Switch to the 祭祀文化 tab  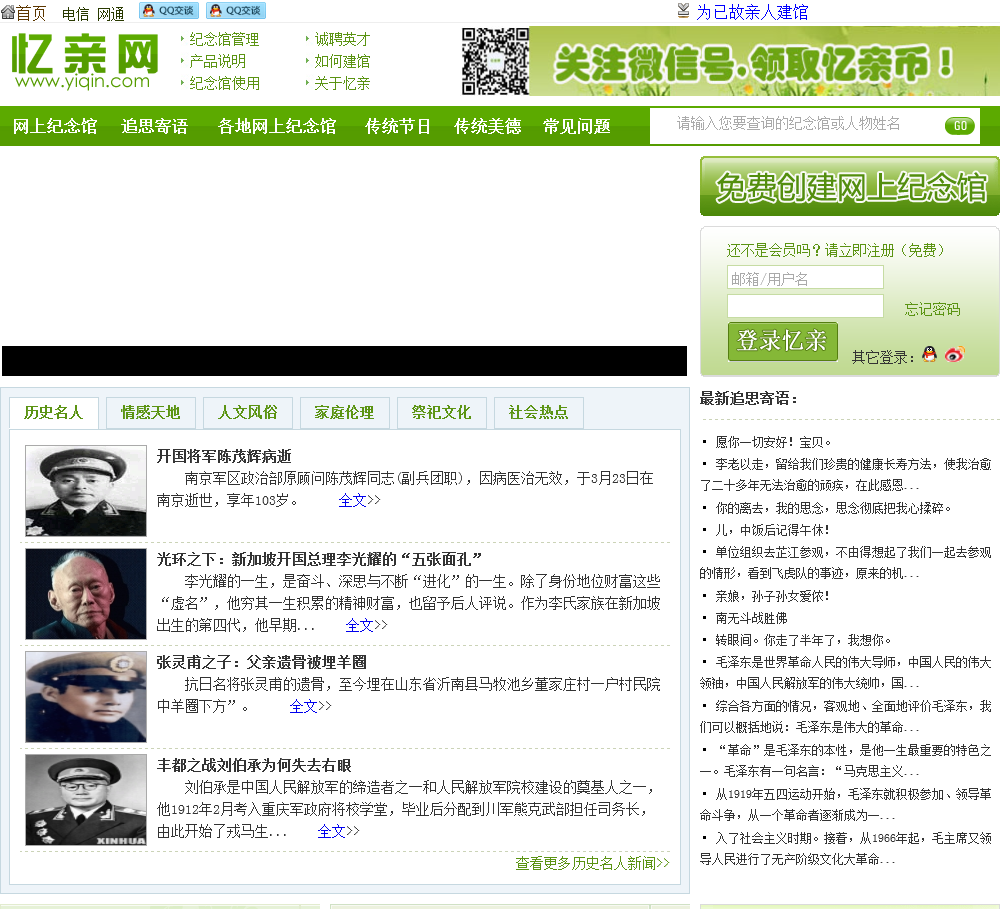[441, 413]
